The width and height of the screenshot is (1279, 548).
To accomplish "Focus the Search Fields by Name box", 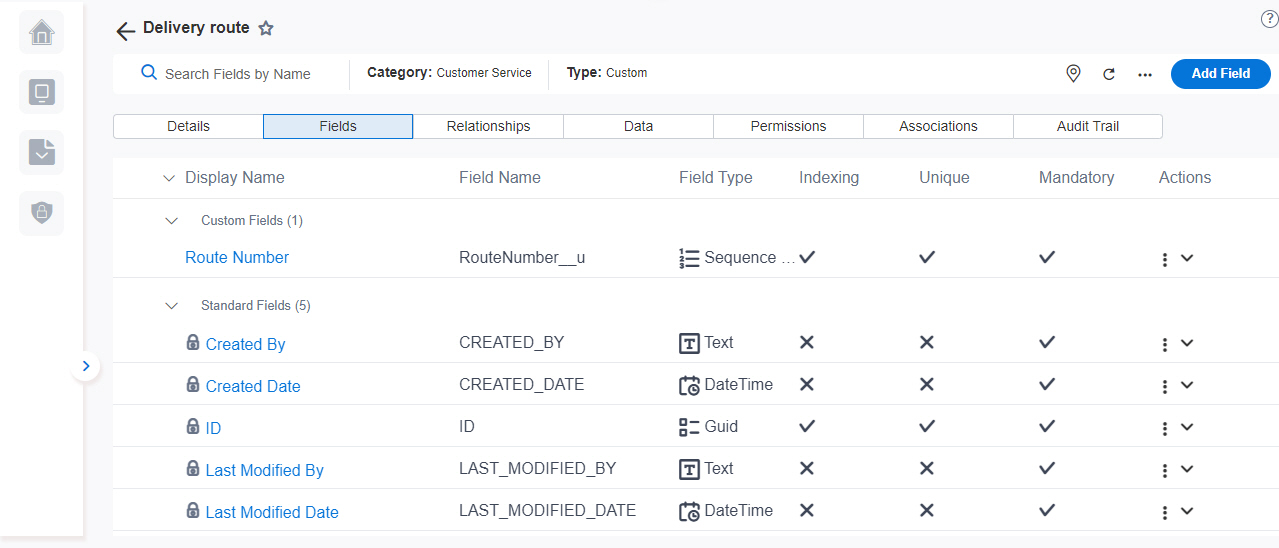I will [x=238, y=74].
